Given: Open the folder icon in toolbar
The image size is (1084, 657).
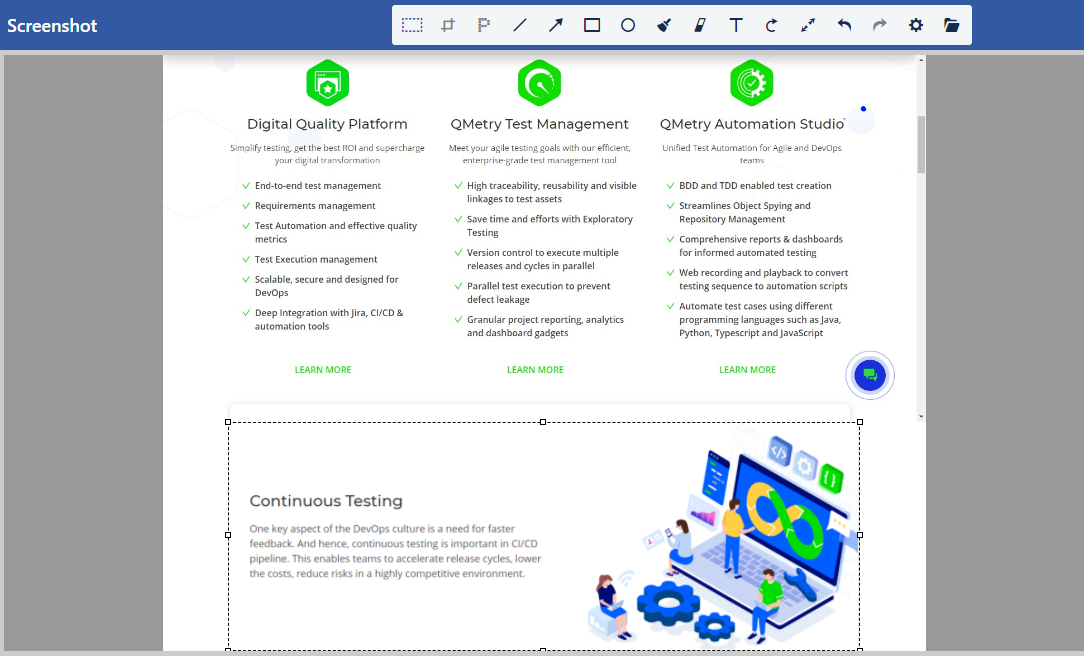Looking at the screenshot, I should click(x=952, y=25).
